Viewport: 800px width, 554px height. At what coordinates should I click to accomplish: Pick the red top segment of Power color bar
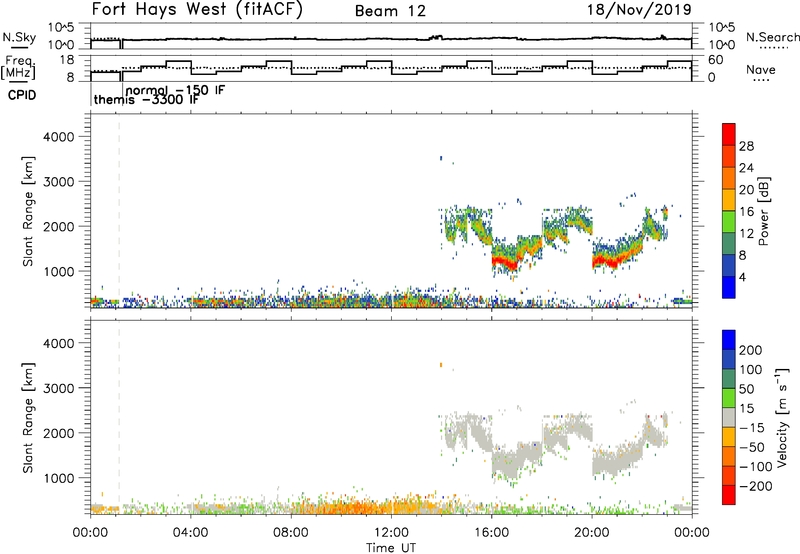(729, 134)
